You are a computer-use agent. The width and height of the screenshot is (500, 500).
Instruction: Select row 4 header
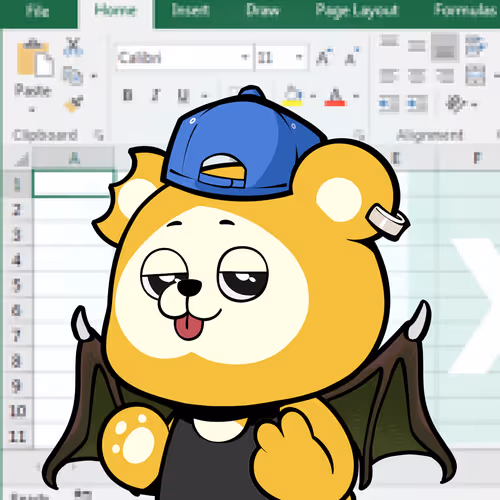coord(17,260)
